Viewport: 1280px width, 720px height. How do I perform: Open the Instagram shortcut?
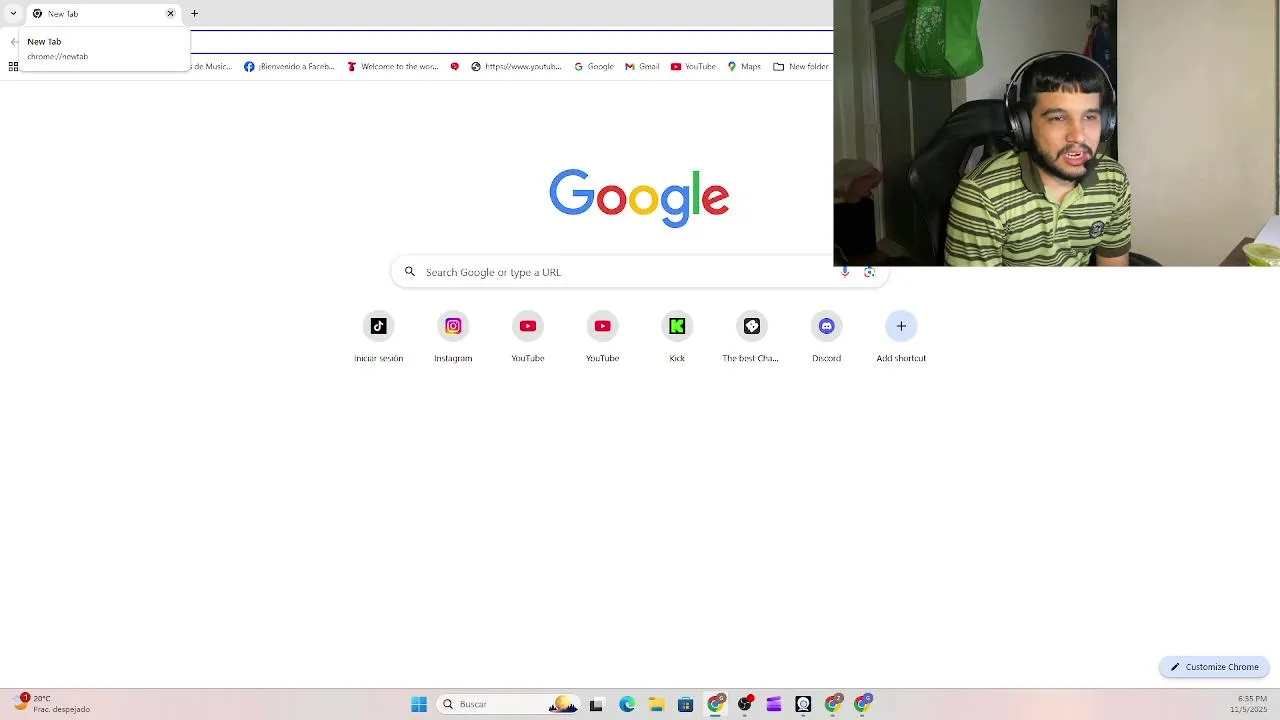tap(453, 337)
